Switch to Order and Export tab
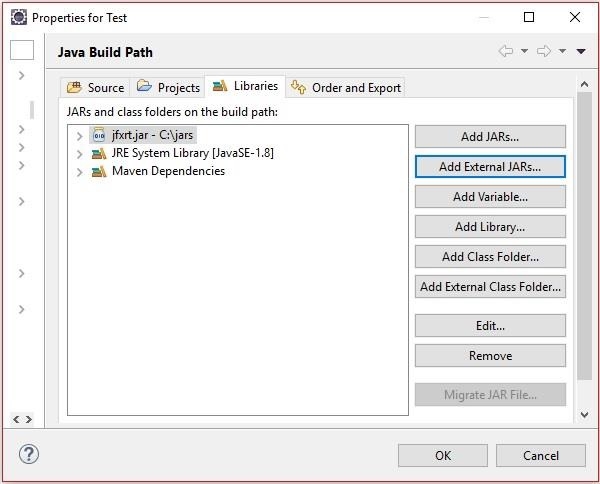Screen dimensions: 600x484 click(x=346, y=88)
